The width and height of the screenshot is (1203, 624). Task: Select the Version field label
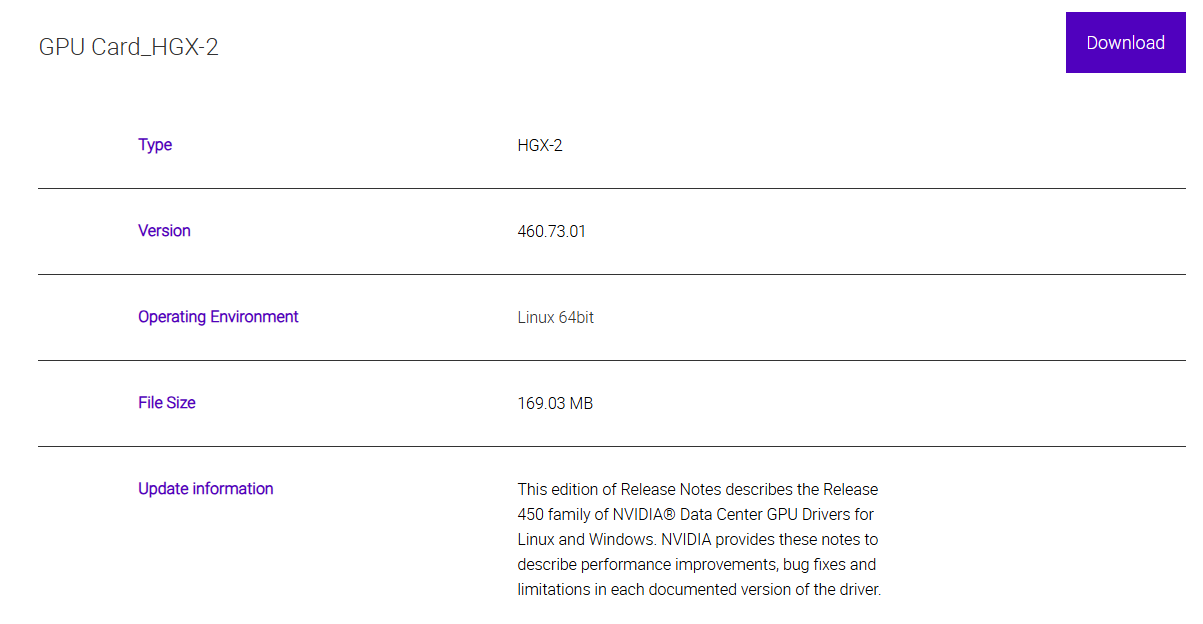[x=164, y=231]
